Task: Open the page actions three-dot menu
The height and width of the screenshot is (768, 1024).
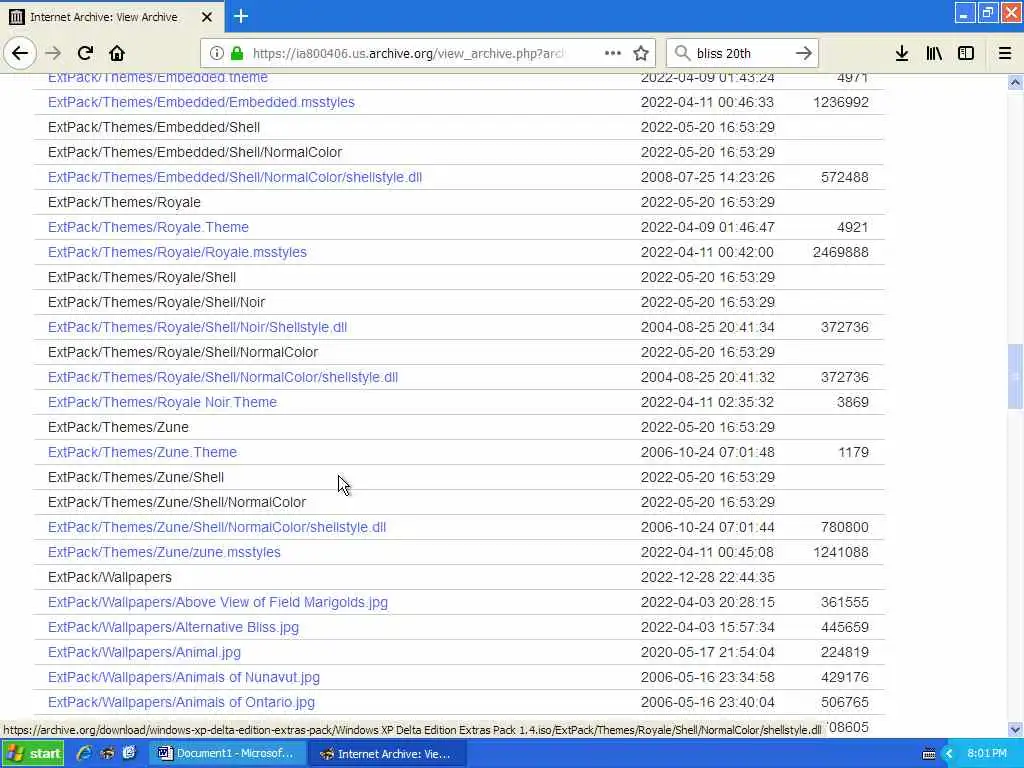Action: coord(613,53)
